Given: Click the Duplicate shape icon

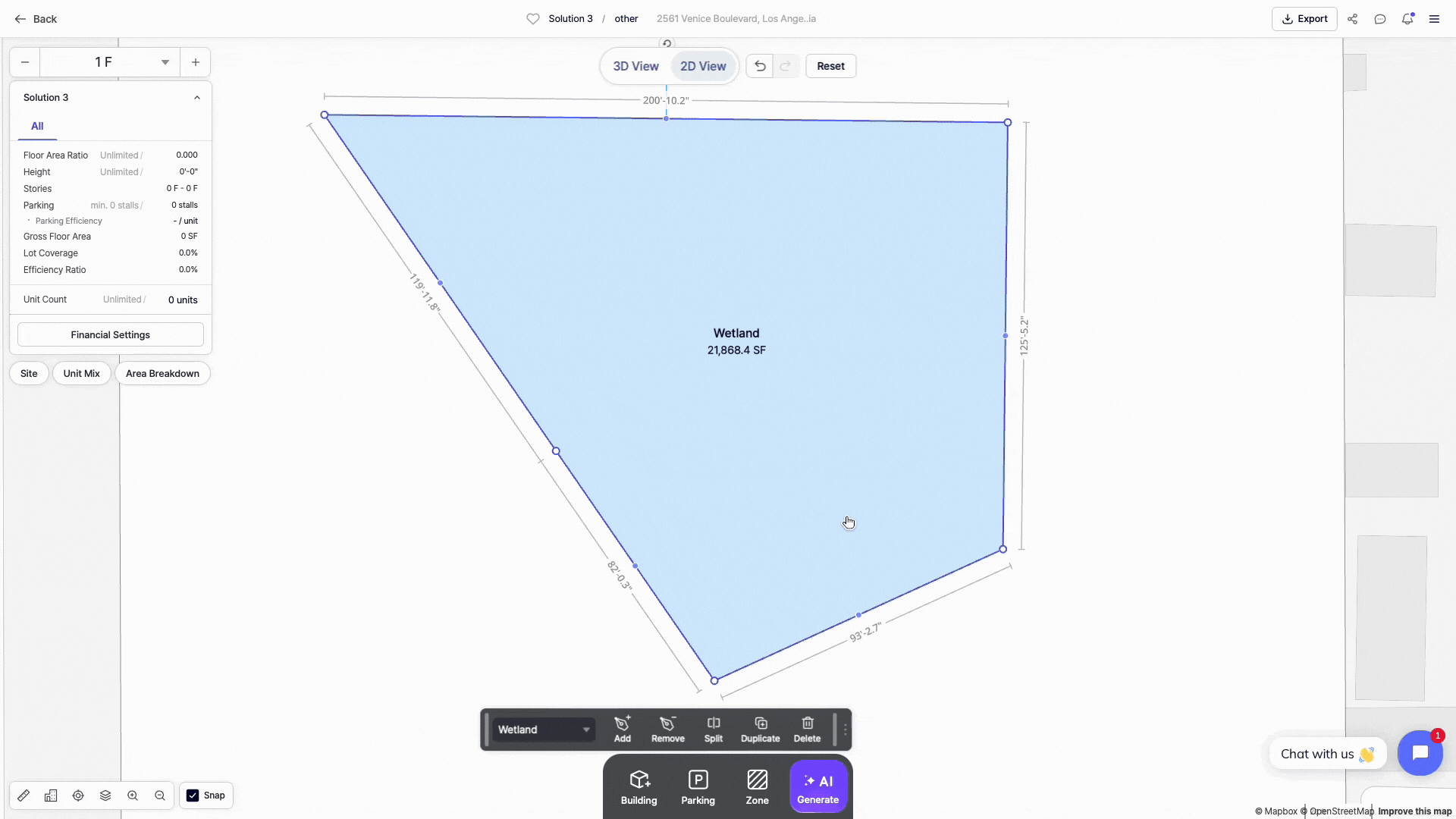Looking at the screenshot, I should [x=760, y=729].
